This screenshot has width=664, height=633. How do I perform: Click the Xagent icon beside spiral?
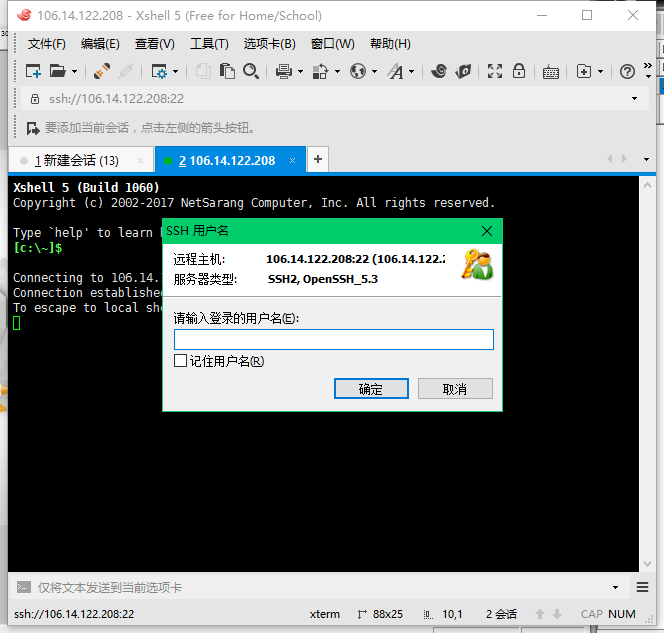pos(463,71)
